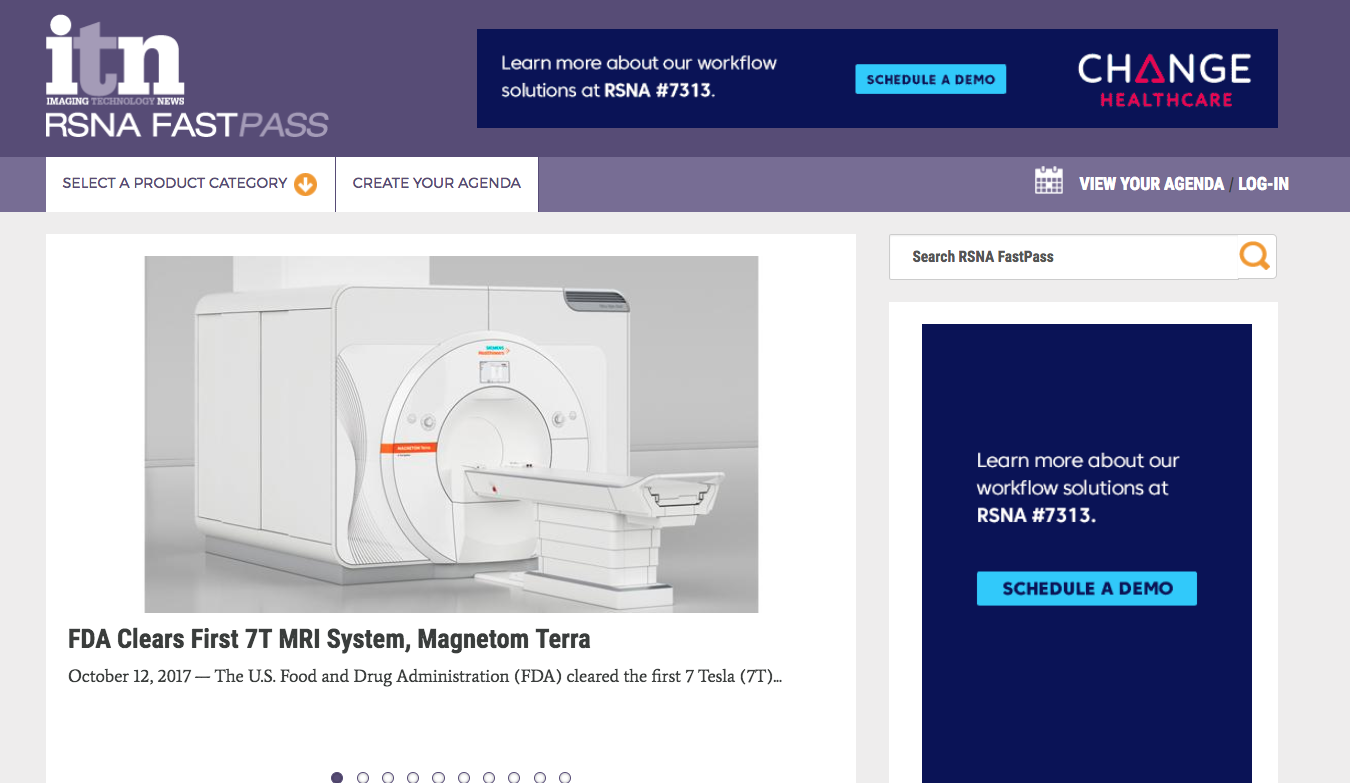Image resolution: width=1350 pixels, height=783 pixels.
Task: Click the Change Healthcare logo
Action: [x=1164, y=79]
